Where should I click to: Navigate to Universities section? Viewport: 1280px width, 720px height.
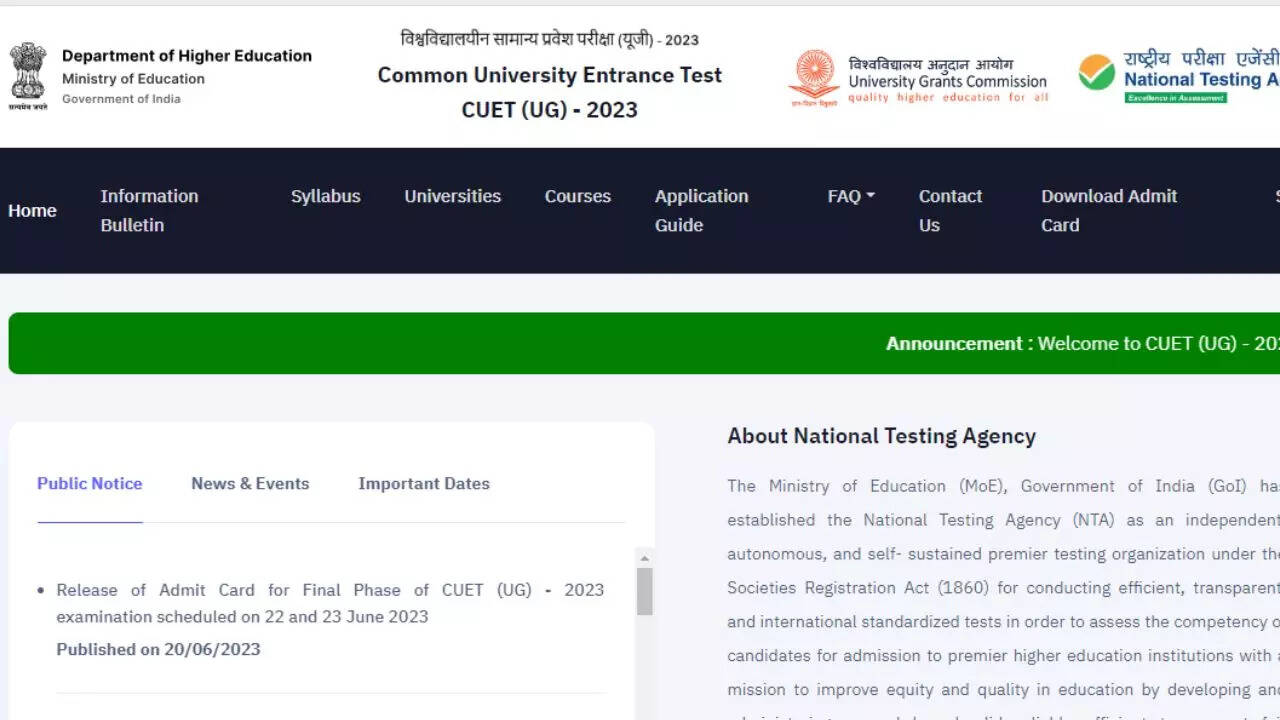452,196
